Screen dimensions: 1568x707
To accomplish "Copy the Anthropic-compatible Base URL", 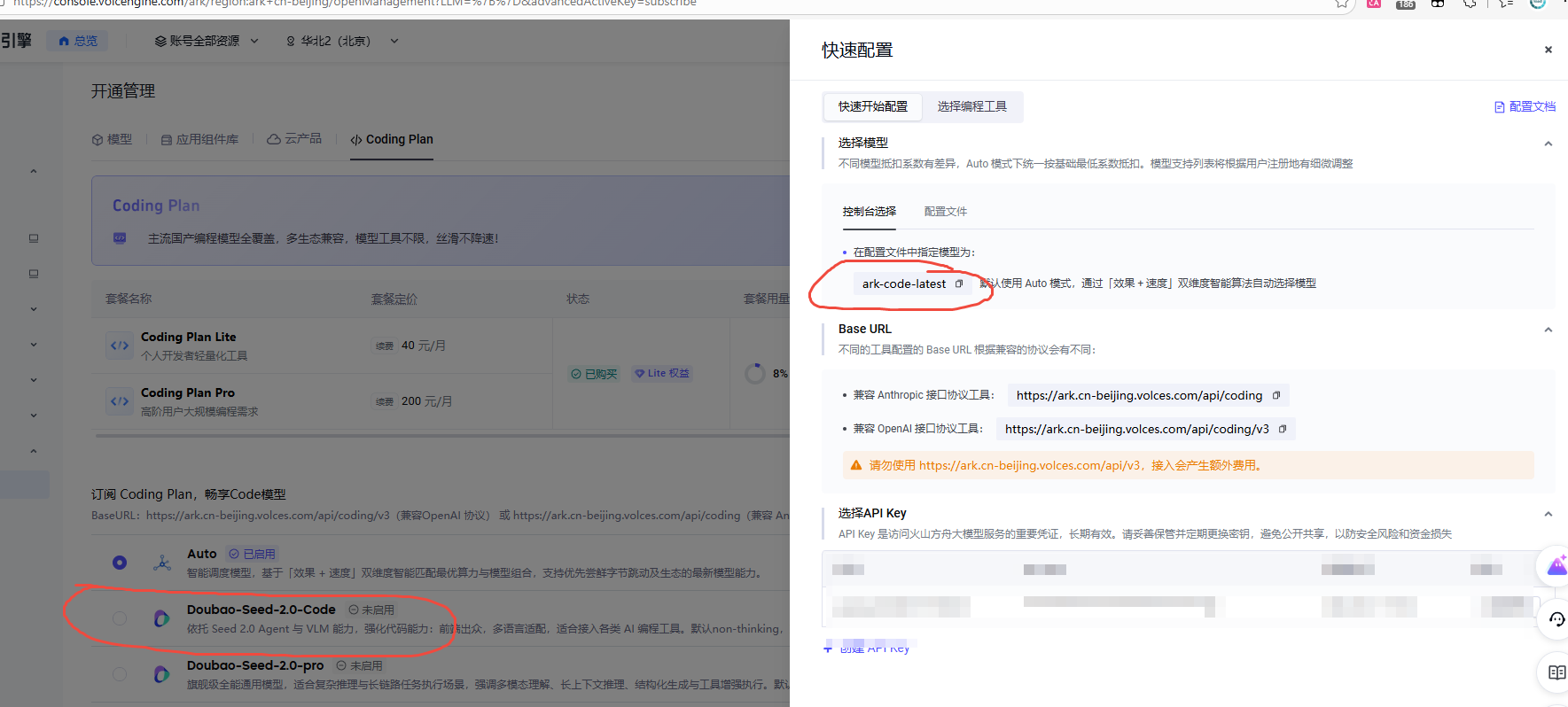I will (1276, 395).
